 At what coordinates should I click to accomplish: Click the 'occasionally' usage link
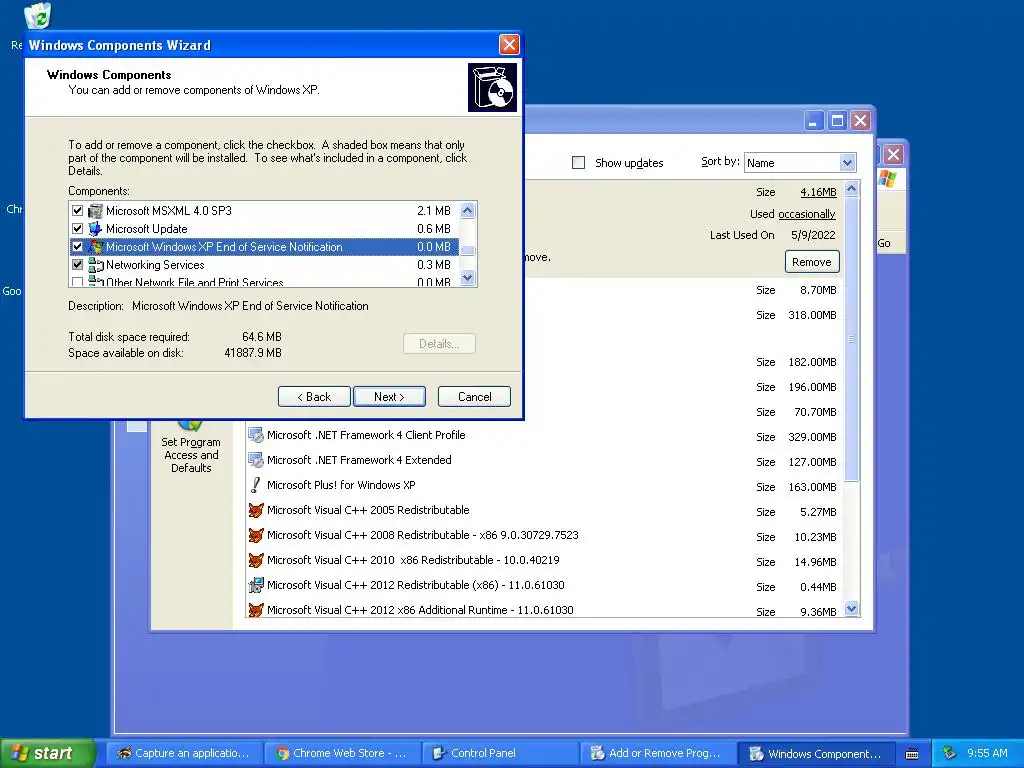[807, 214]
